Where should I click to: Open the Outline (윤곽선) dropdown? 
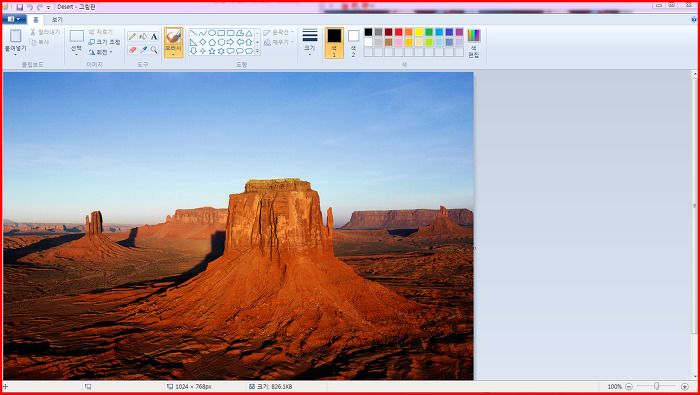pos(278,32)
